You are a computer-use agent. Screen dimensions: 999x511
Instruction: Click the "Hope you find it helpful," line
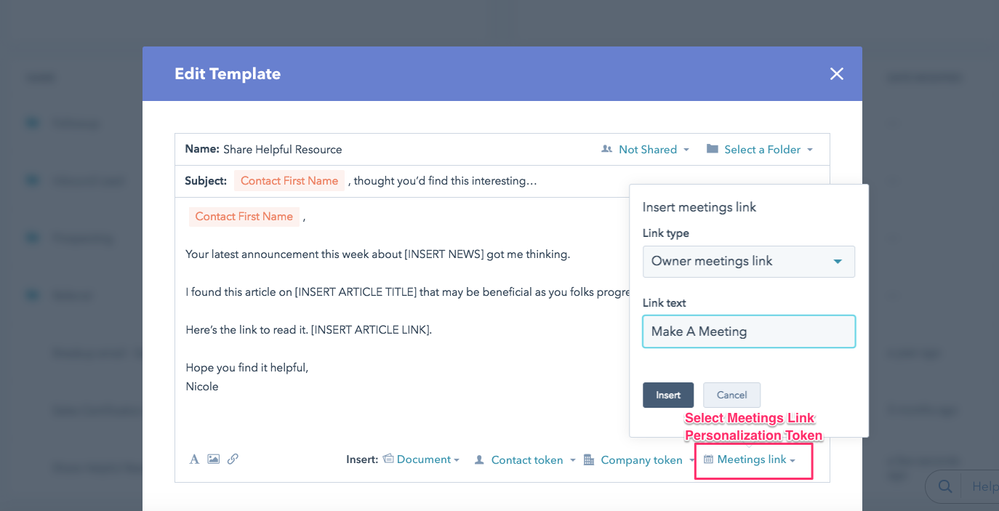(247, 368)
